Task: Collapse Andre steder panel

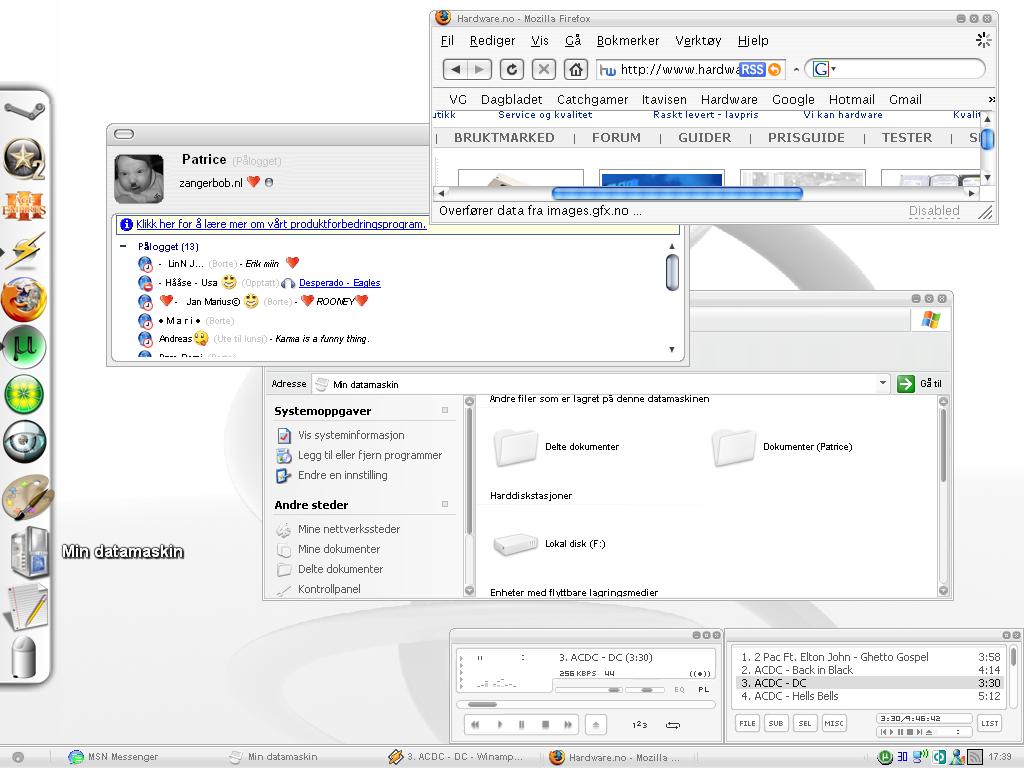Action: [x=445, y=504]
